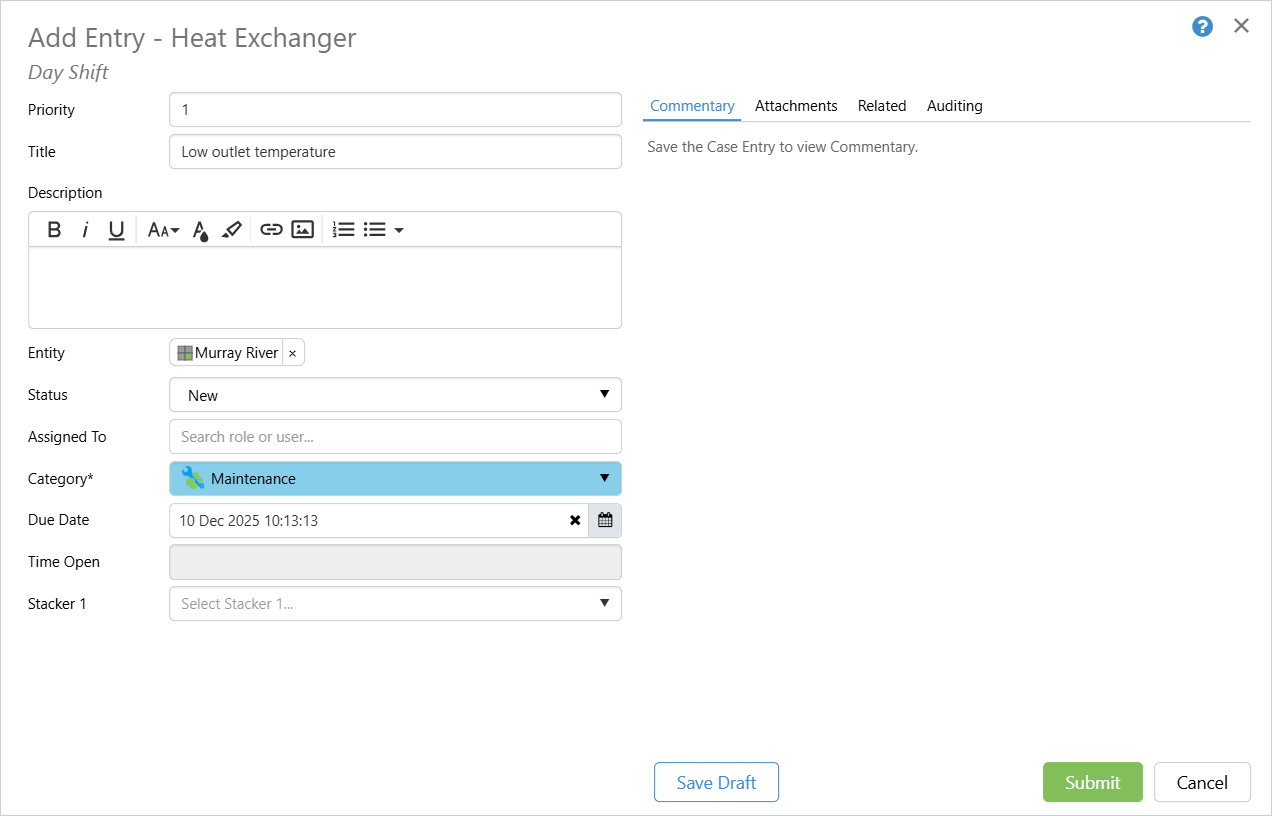Click the Save Draft button
Screen dimensions: 1272x816
tap(716, 782)
